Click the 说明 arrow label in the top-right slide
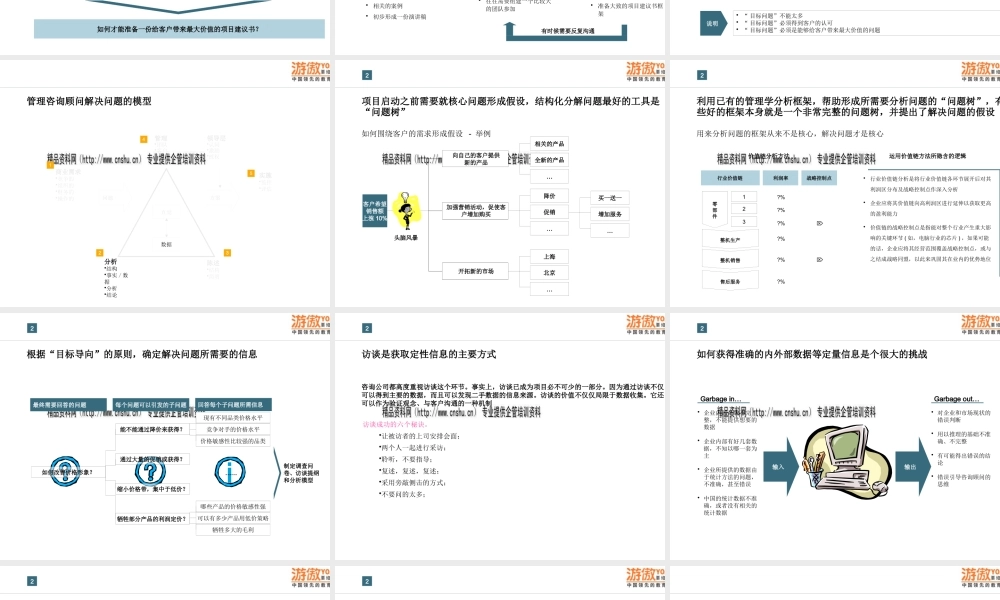 pos(713,23)
